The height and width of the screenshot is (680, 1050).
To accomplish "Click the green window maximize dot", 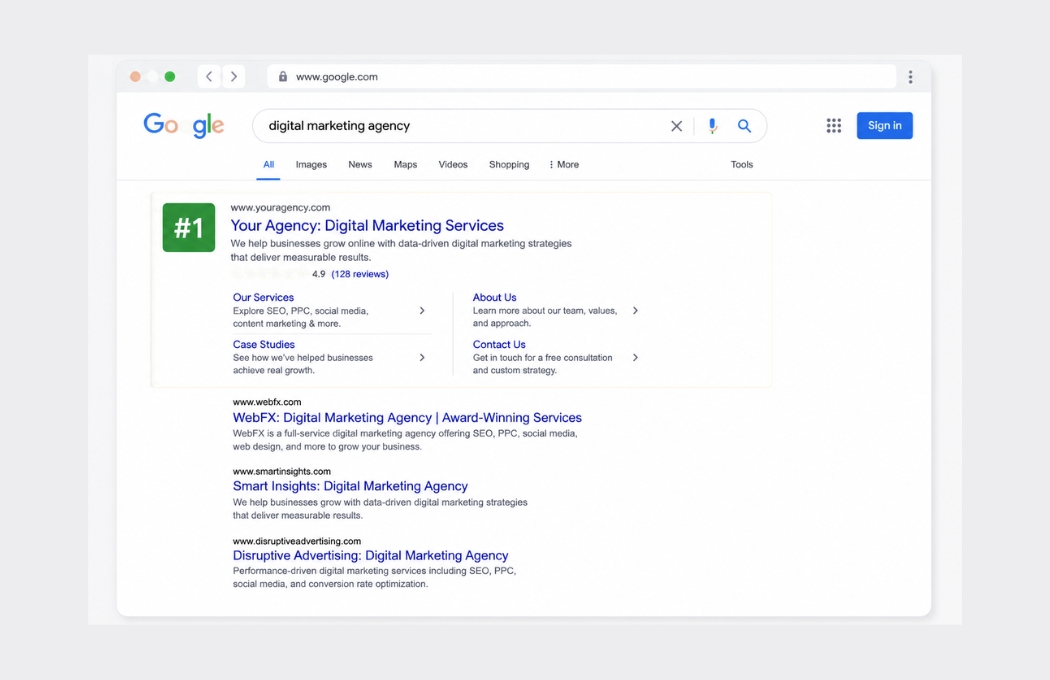I will 170,76.
